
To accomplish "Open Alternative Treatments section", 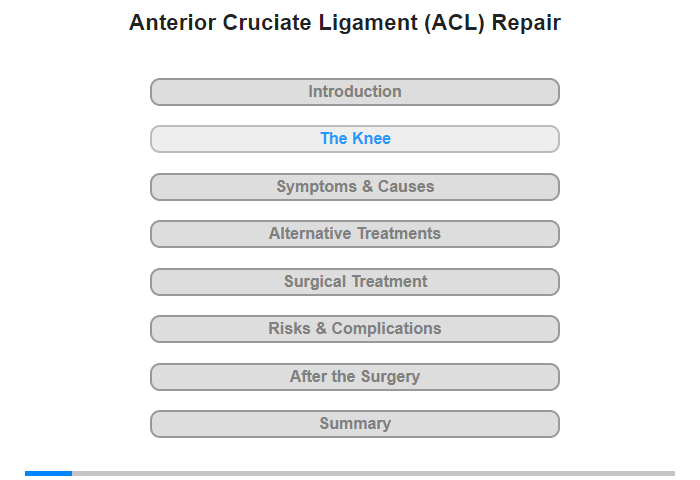I will coord(355,234).
